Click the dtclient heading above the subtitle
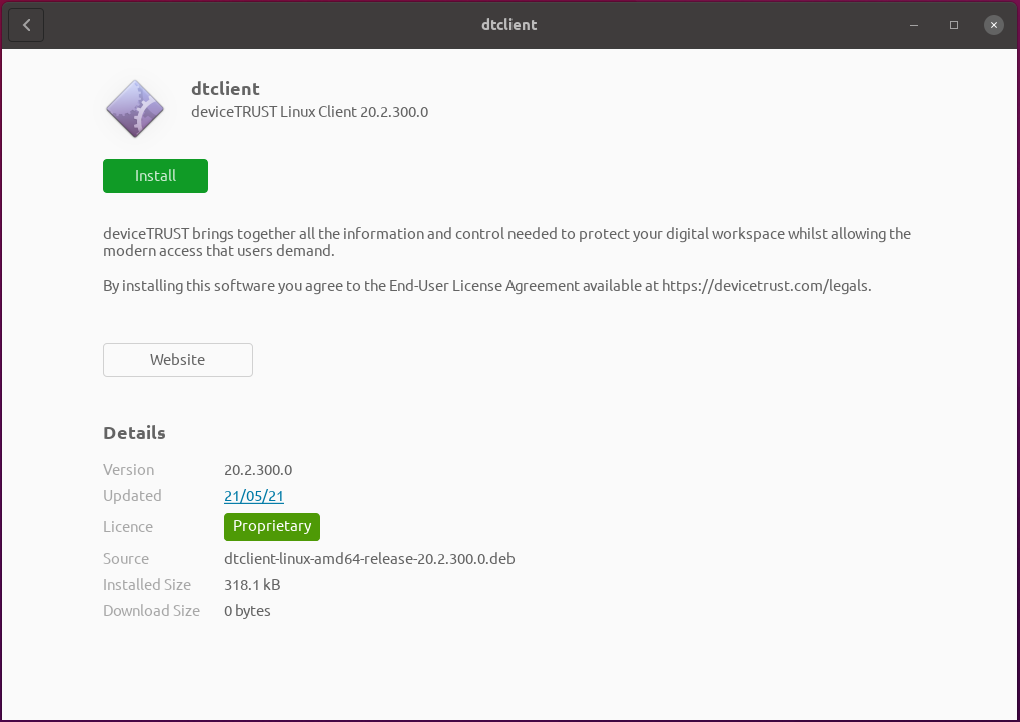 [x=225, y=88]
